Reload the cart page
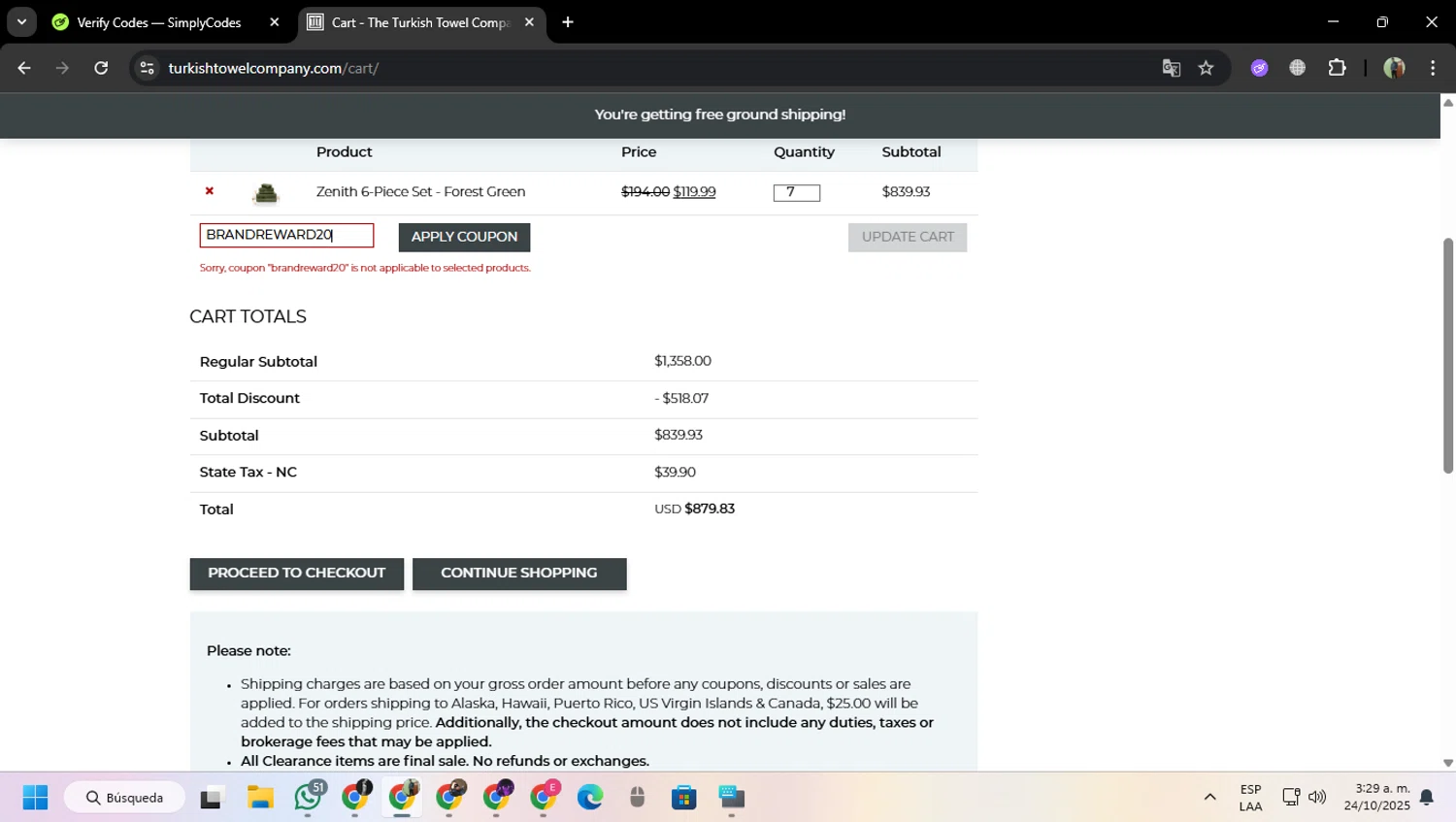The height and width of the screenshot is (822, 1456). 101,68
